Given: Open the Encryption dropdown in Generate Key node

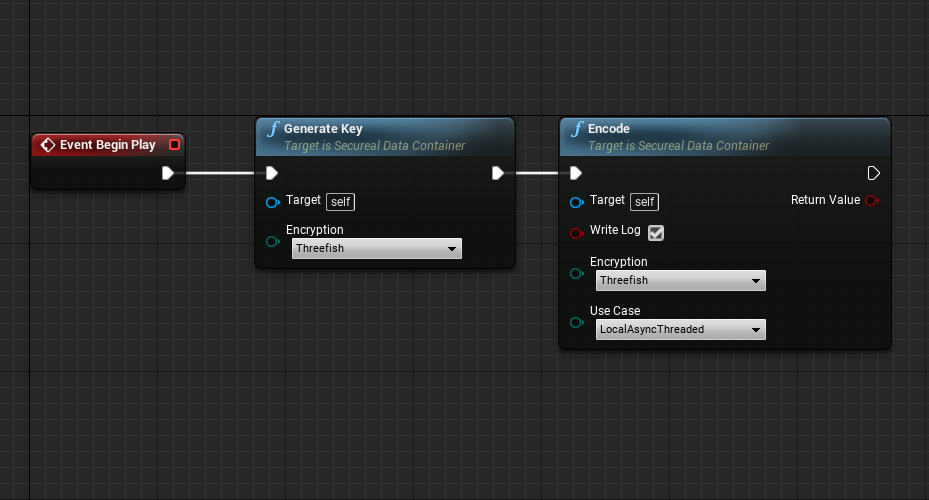Looking at the screenshot, I should pyautogui.click(x=377, y=248).
